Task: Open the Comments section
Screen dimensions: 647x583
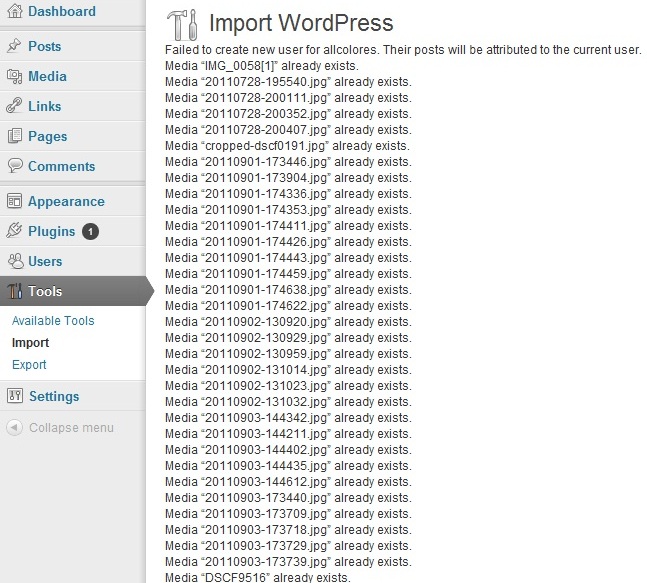Action: tap(61, 166)
